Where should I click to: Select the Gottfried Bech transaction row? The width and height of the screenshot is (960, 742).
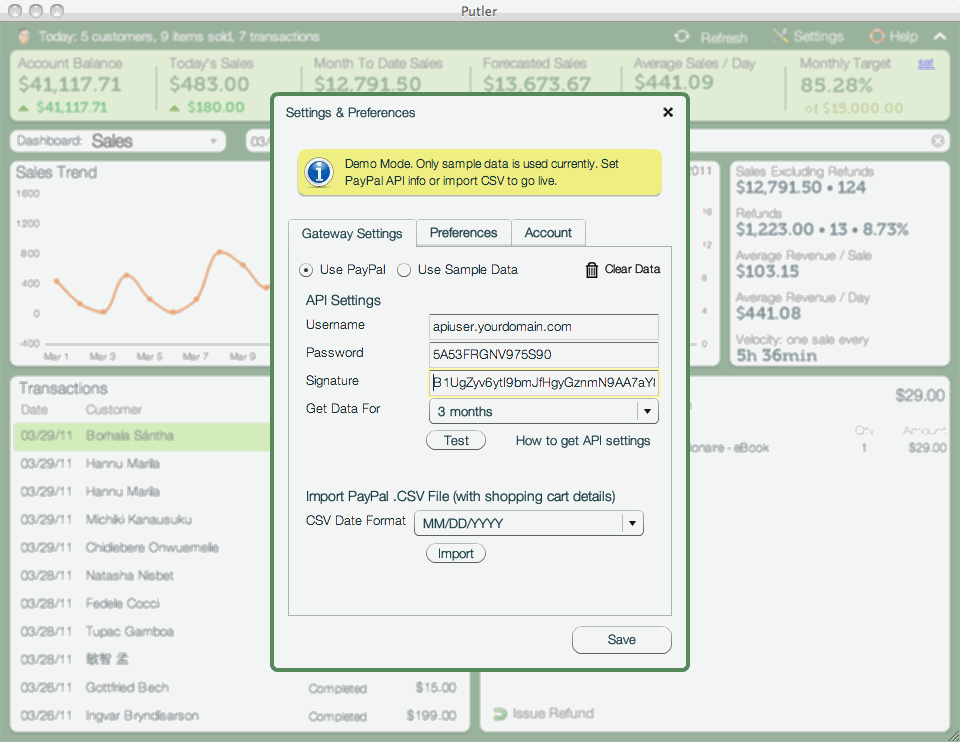point(240,688)
